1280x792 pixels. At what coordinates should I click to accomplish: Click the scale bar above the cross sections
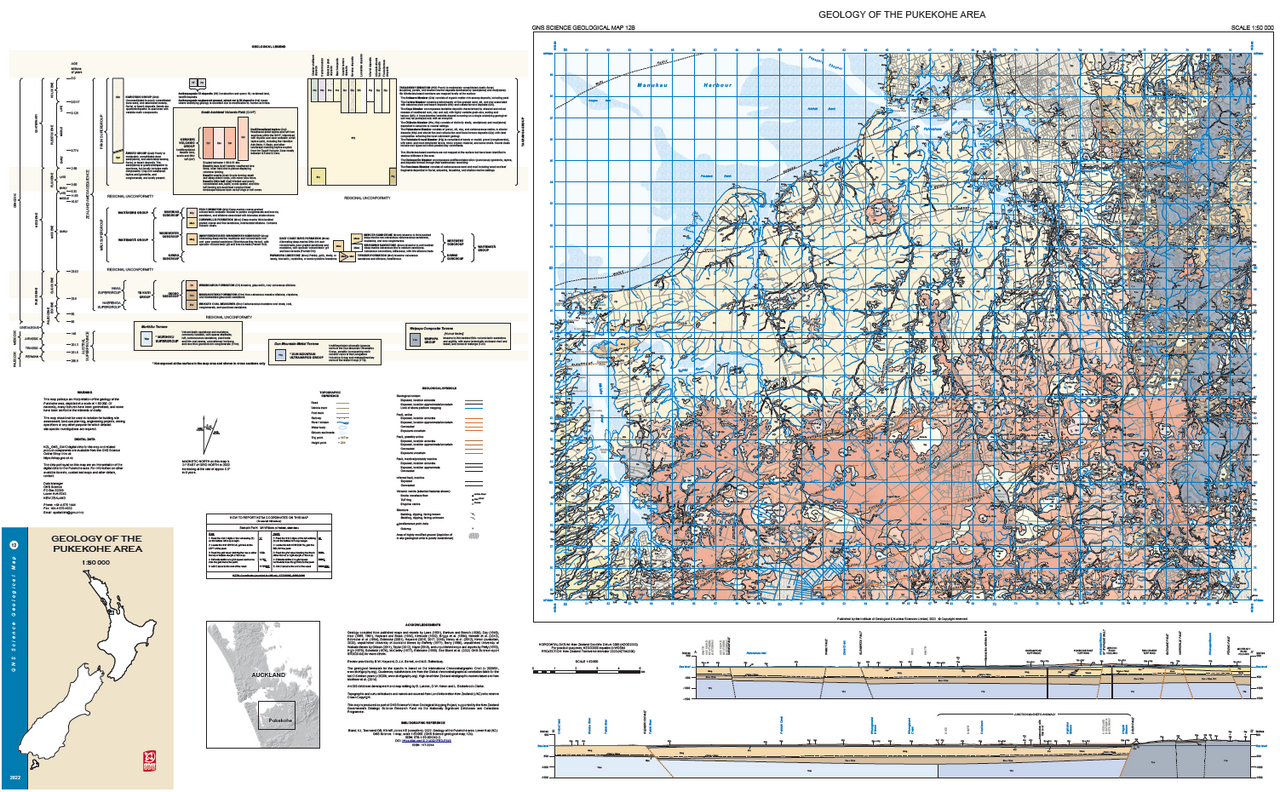point(586,671)
